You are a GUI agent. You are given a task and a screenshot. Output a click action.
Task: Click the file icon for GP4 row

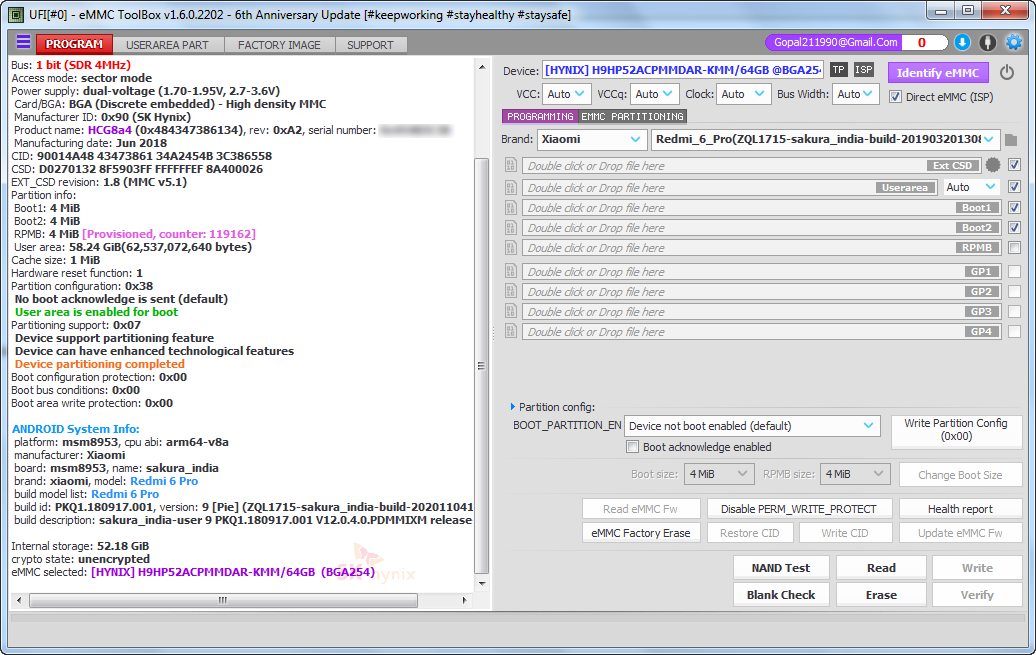[511, 331]
